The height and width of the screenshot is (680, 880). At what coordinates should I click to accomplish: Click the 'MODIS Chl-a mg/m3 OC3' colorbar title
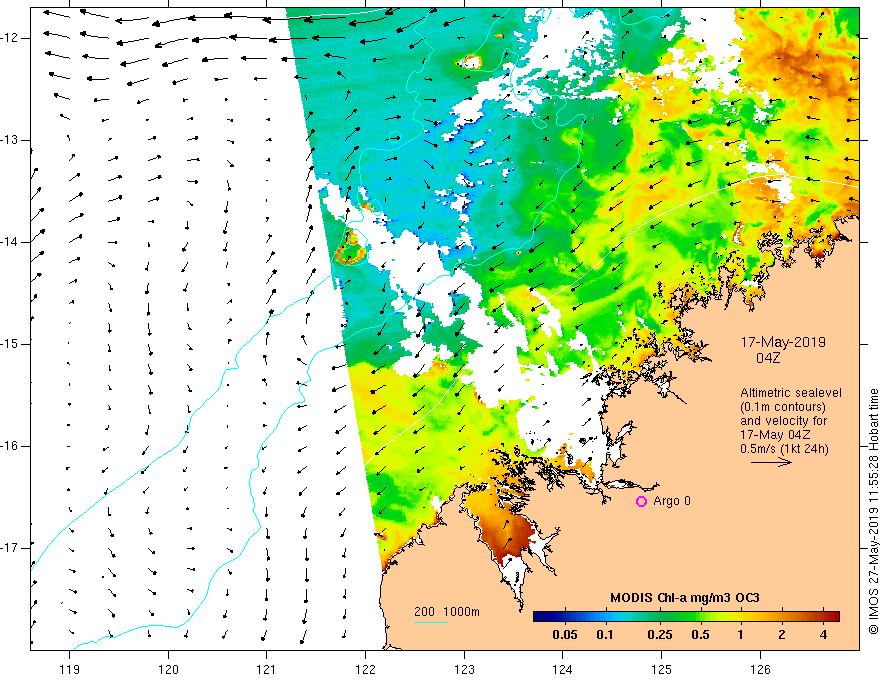[x=685, y=598]
